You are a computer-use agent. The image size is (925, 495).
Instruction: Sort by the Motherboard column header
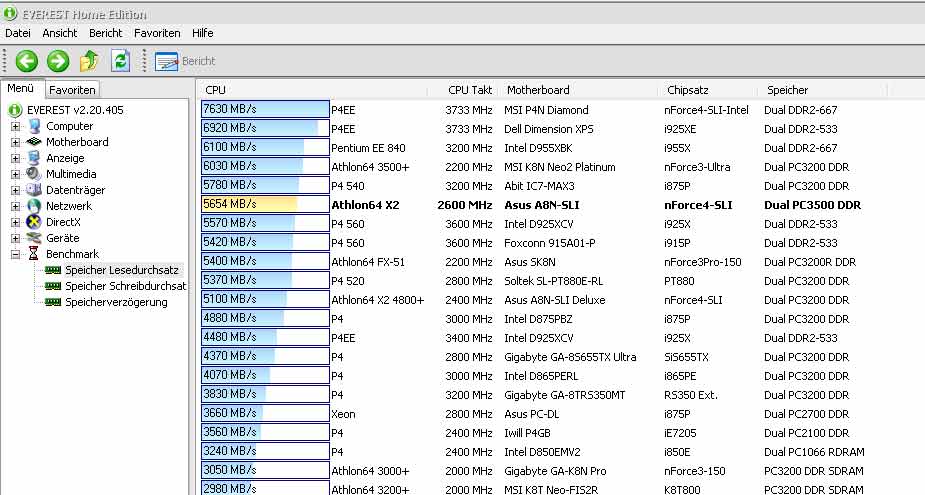click(579, 90)
